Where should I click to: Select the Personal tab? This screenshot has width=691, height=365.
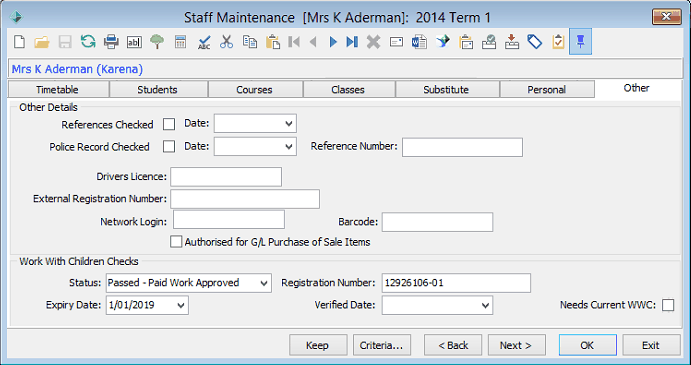tap(546, 89)
